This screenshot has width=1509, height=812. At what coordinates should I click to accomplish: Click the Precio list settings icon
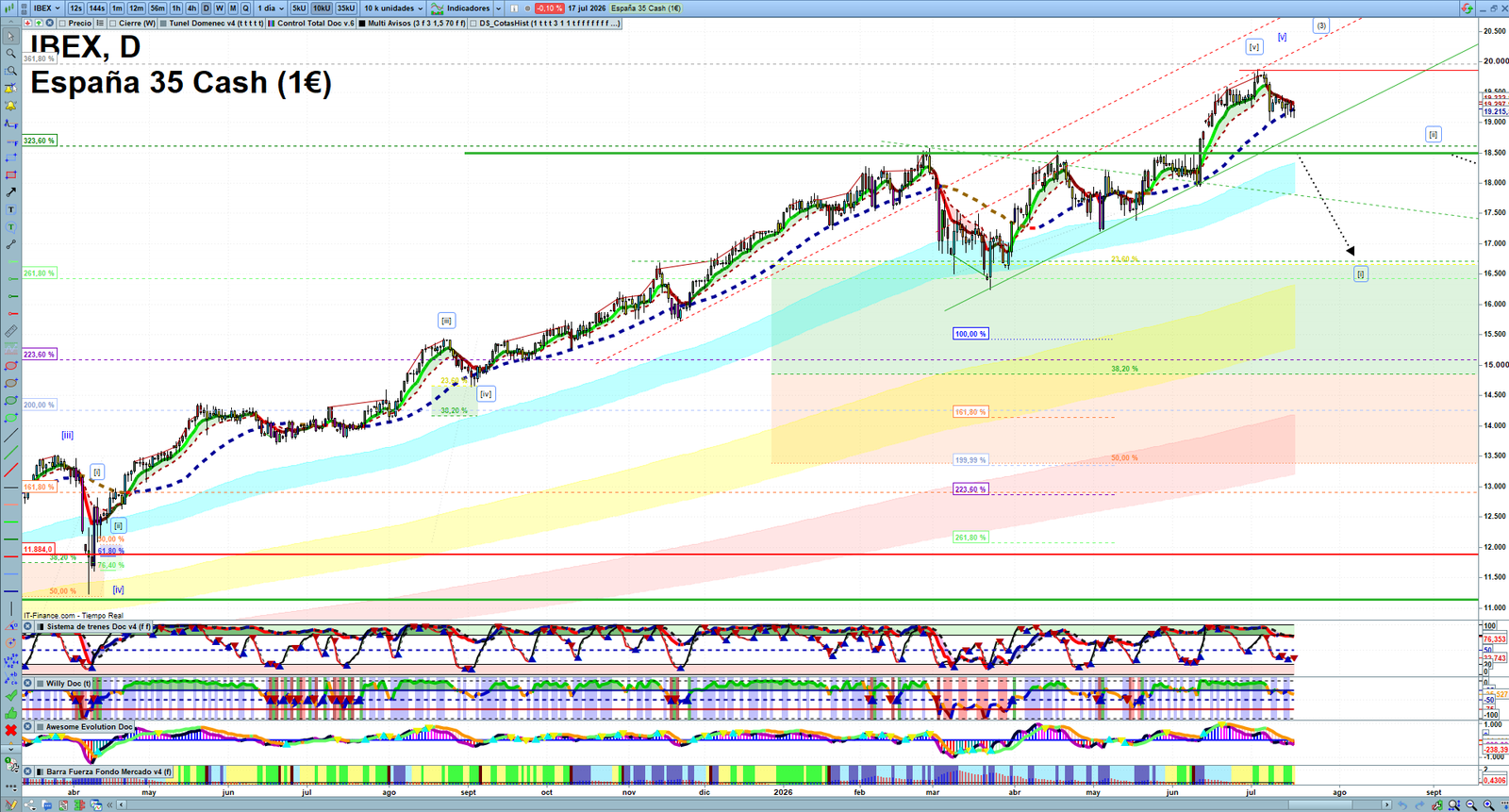click(x=100, y=23)
